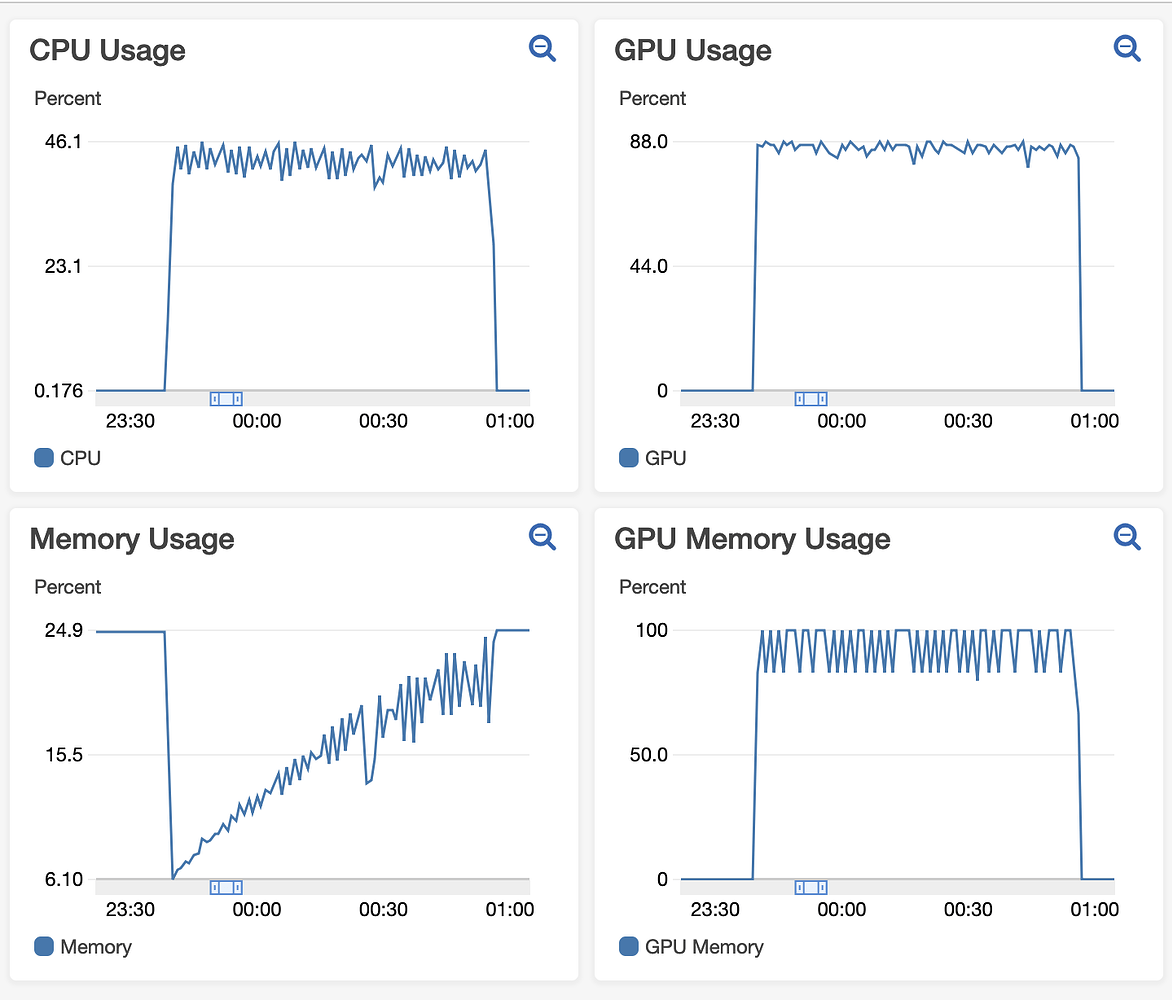Click the time range slider under GPU Memory chart
Image resolution: width=1172 pixels, height=1000 pixels.
(x=810, y=887)
